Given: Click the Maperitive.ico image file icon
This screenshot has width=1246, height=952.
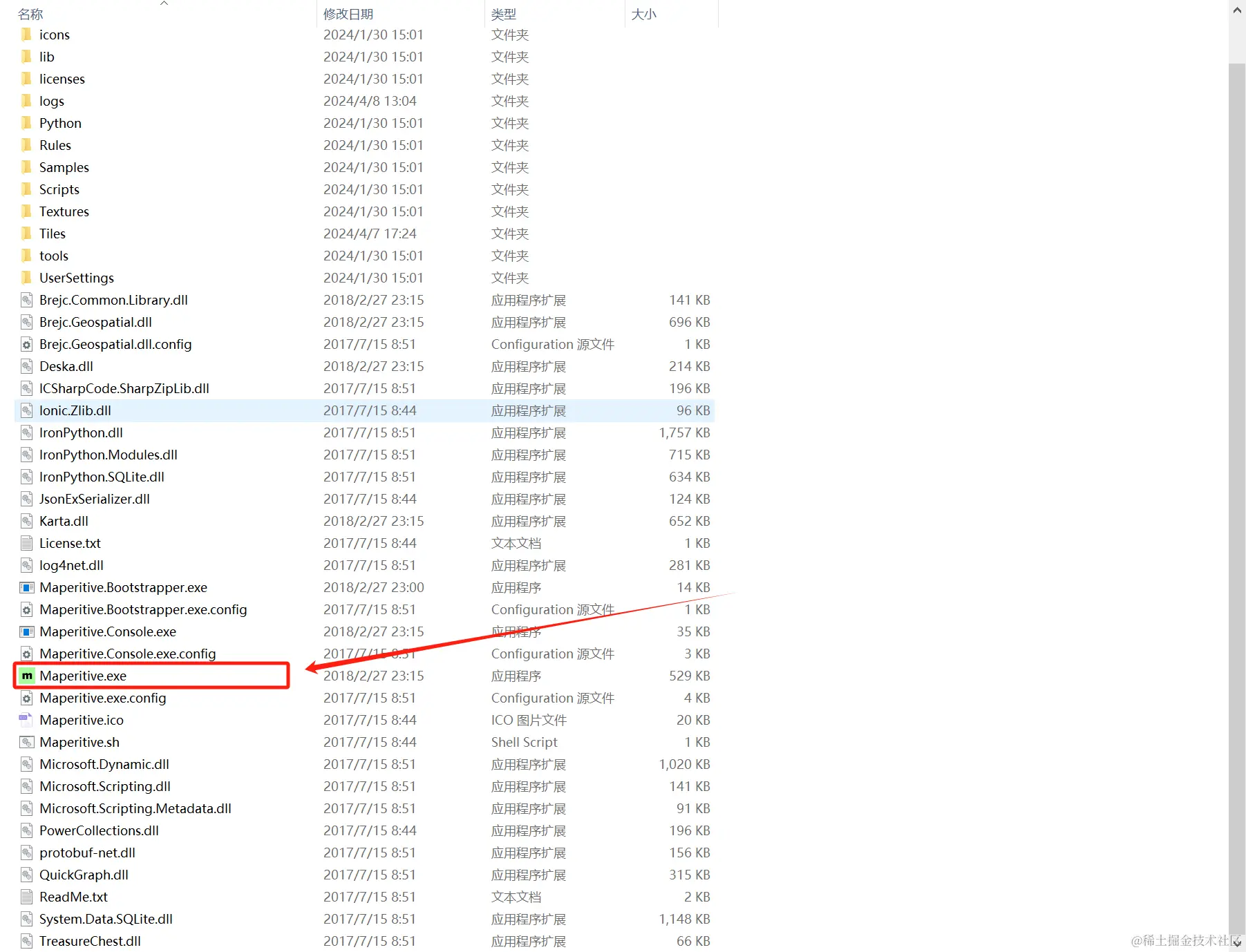Looking at the screenshot, I should pos(26,720).
